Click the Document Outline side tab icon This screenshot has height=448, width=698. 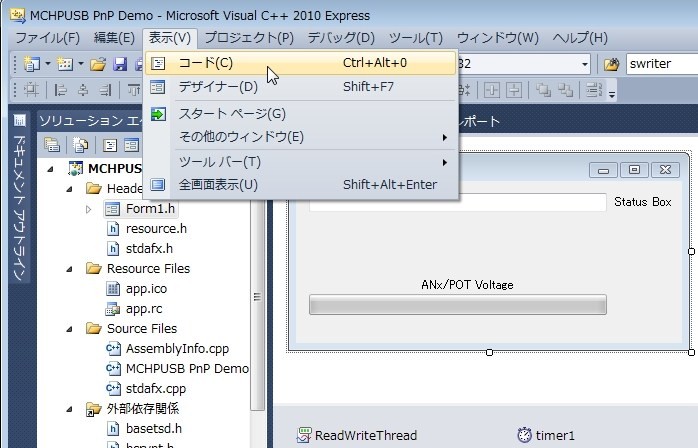point(20,120)
